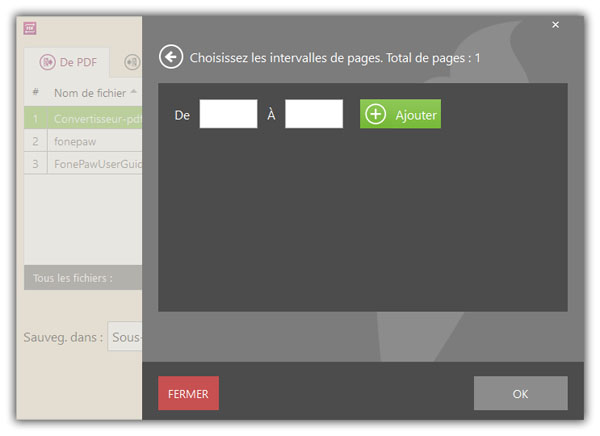Switch to the De PDF tab
Screen dimensions: 600x436
[x=67, y=62]
